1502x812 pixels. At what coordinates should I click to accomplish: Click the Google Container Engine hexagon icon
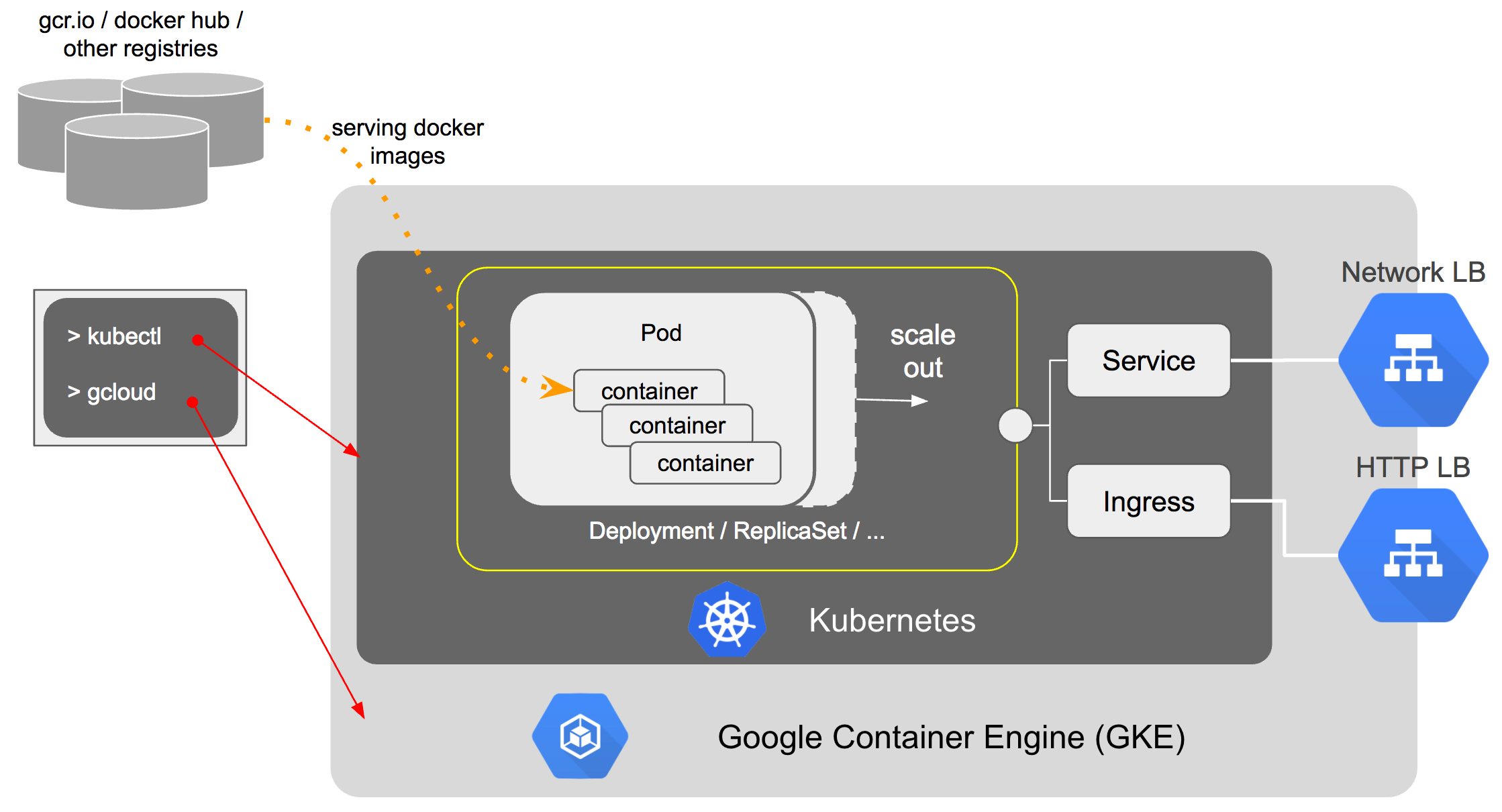coord(580,736)
